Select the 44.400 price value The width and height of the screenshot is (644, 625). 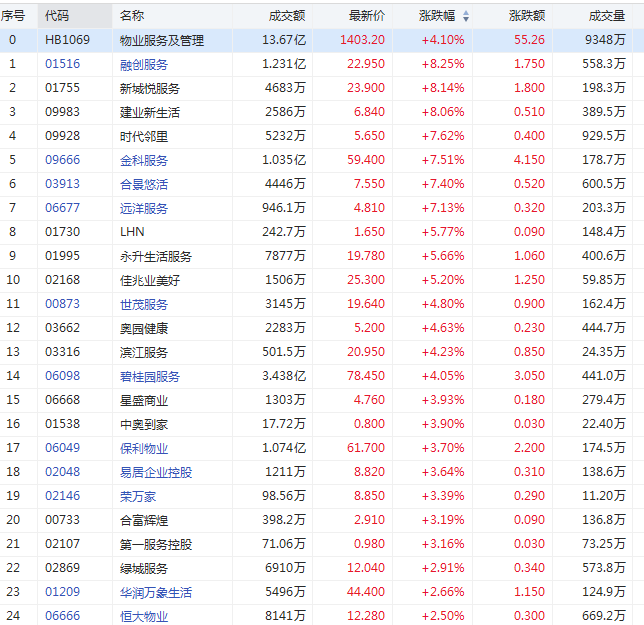click(x=366, y=592)
